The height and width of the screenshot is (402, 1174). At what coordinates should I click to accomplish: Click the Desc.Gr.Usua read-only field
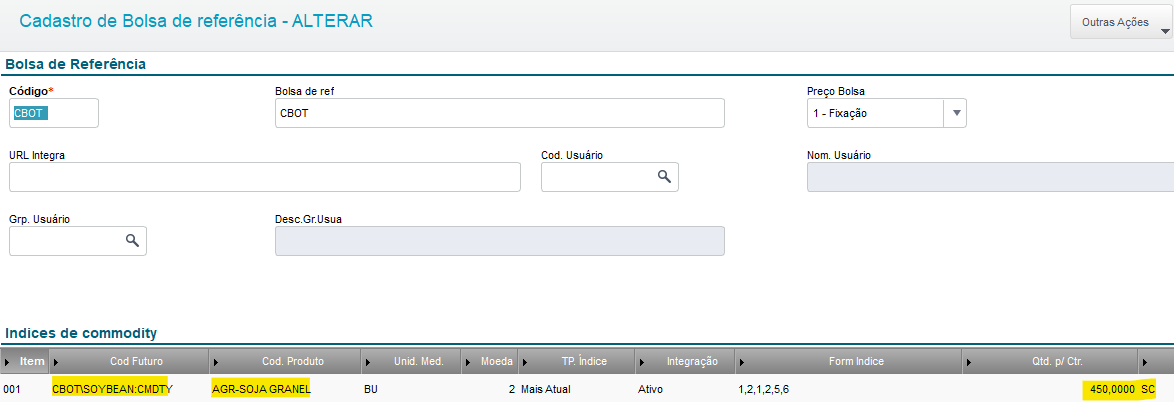[x=499, y=240]
